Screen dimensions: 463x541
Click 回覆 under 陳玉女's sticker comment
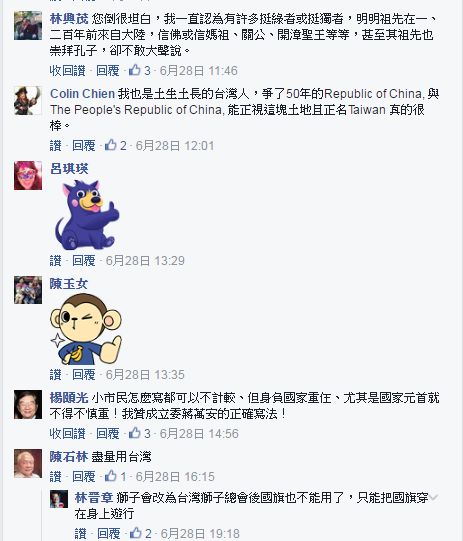click(x=83, y=374)
